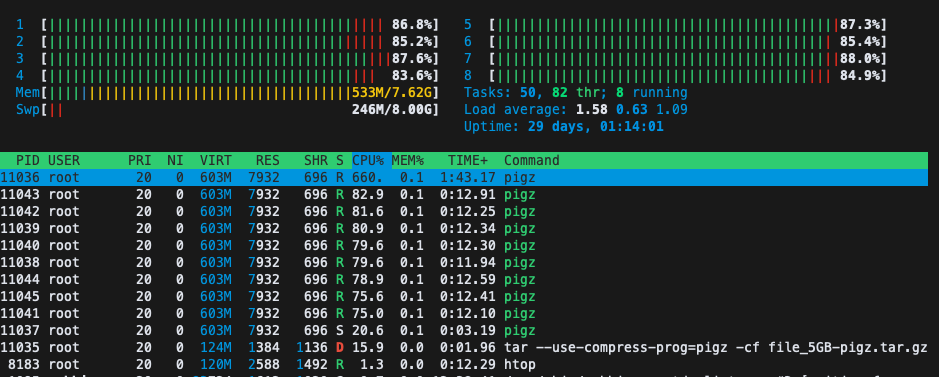This screenshot has height=377, width=939.
Task: Click the NI column header
Action: tap(175, 160)
